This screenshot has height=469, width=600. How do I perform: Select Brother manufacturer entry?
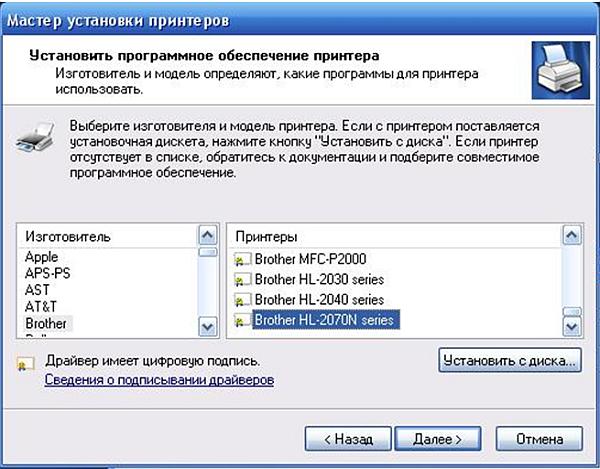[x=47, y=324]
